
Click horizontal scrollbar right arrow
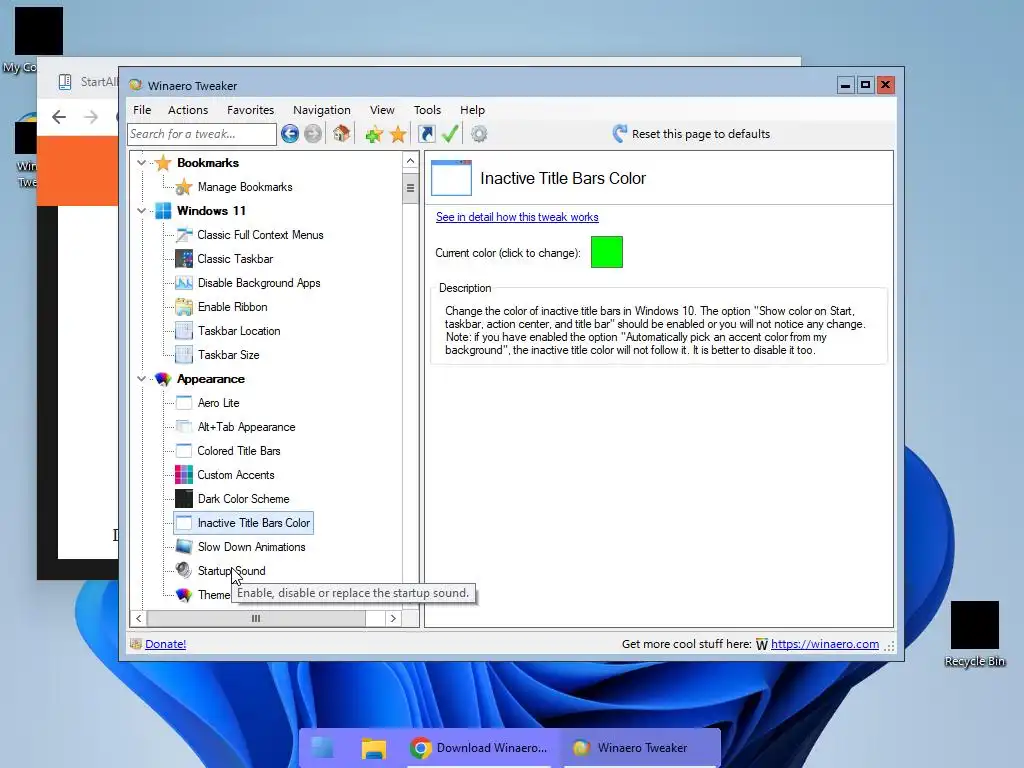(393, 618)
